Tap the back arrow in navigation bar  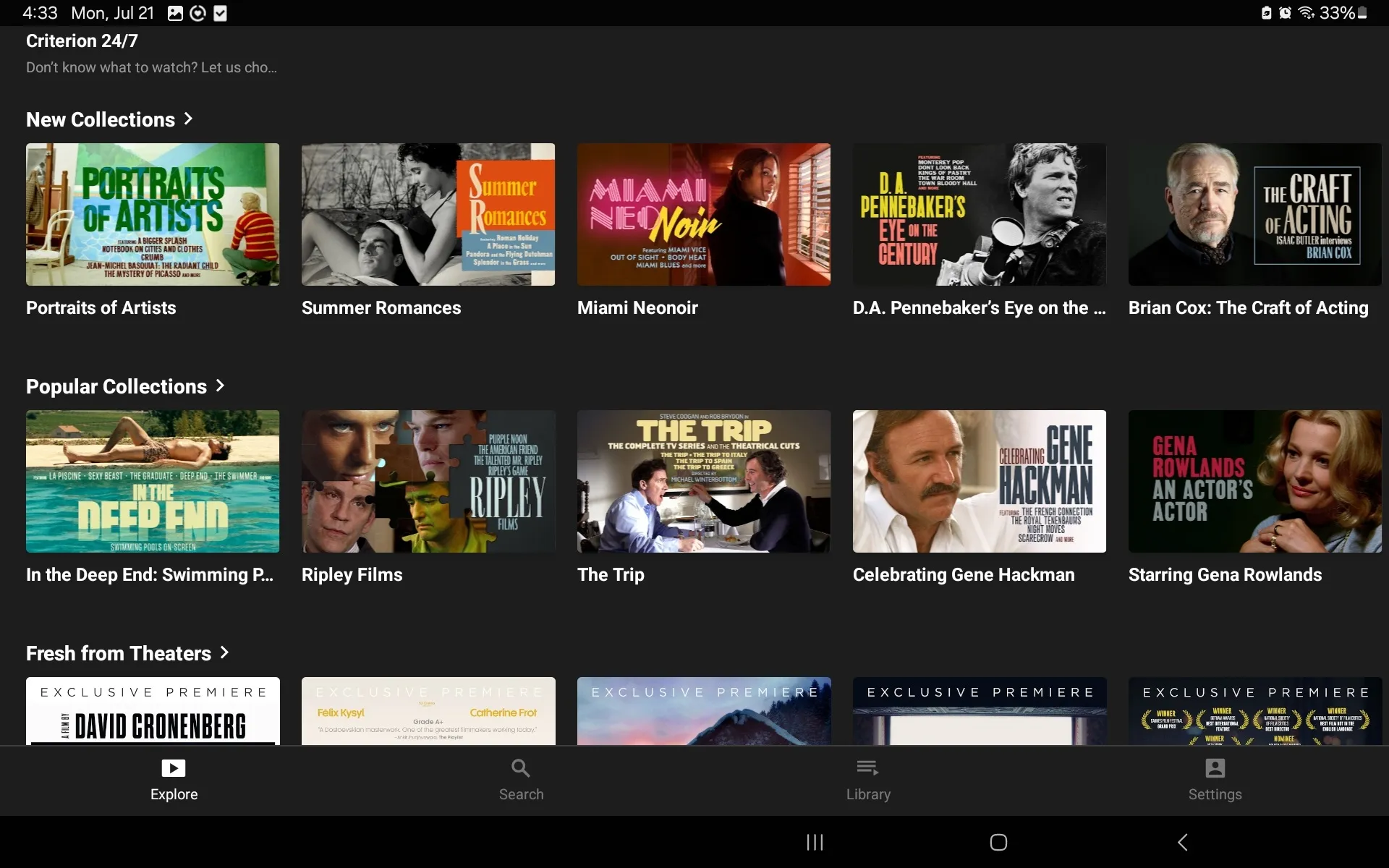click(1182, 841)
